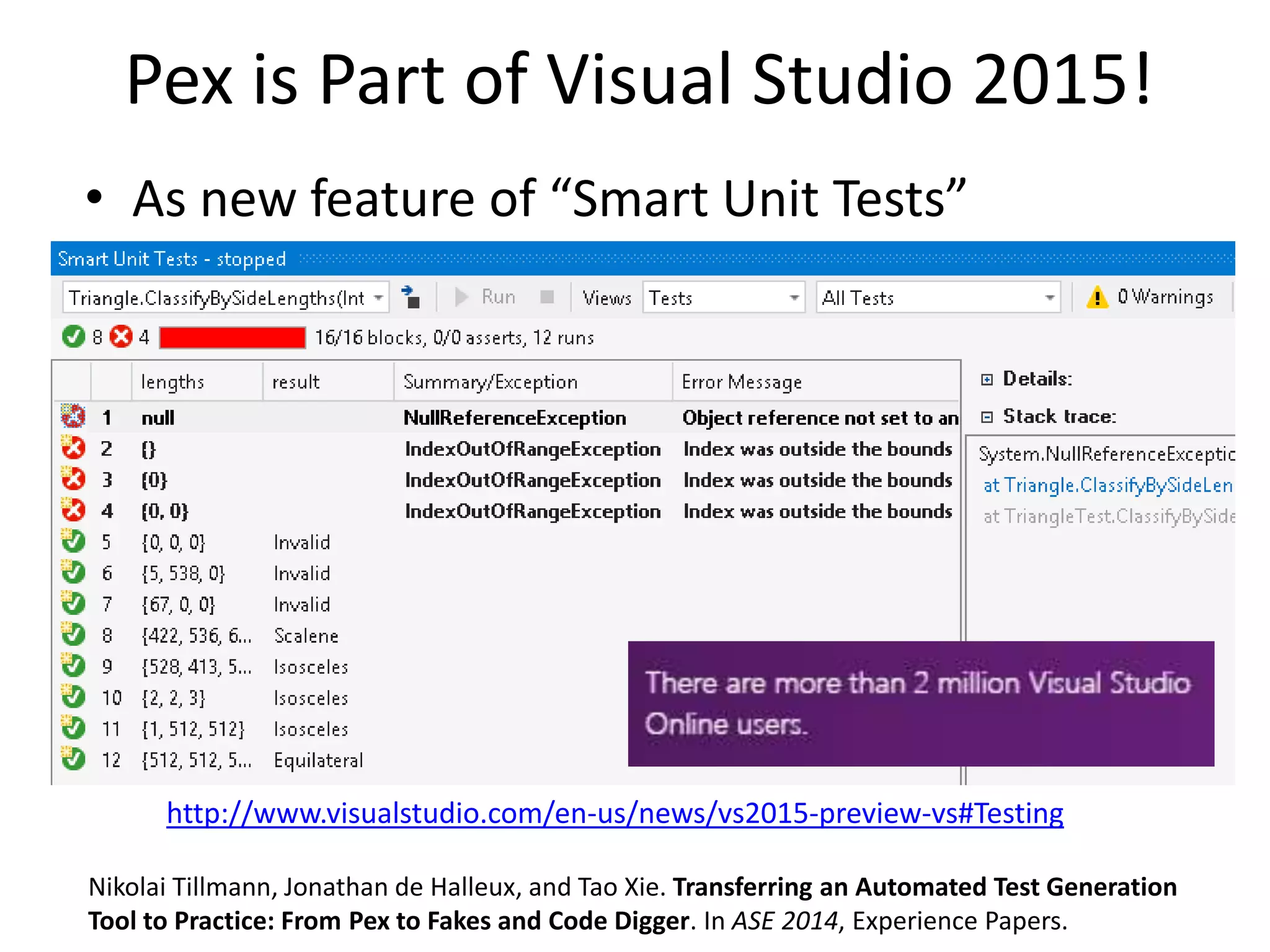Select the Equilateral result cell
Screen dimensions: 1270x952
(x=318, y=760)
